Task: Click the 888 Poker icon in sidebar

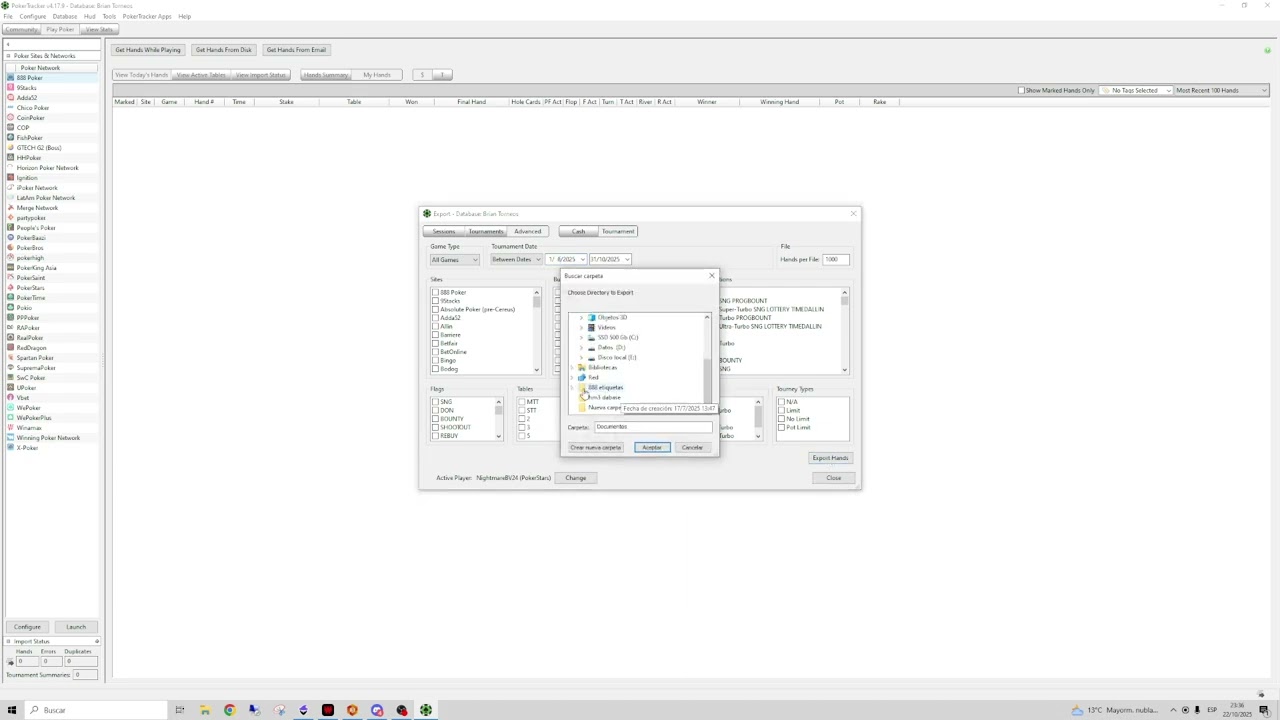Action: coord(10,78)
